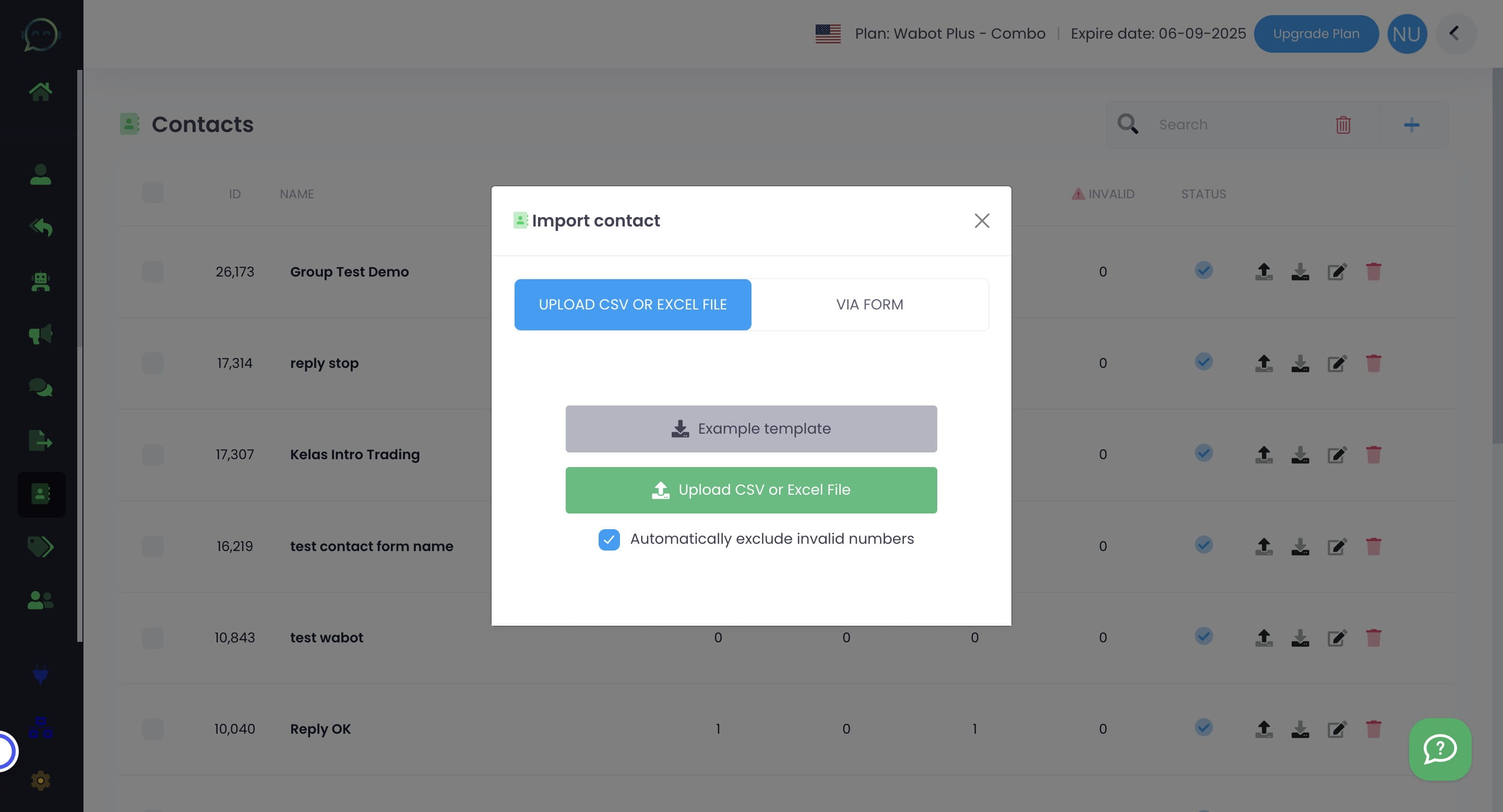Download the Example template
1503x812 pixels.
pos(751,429)
